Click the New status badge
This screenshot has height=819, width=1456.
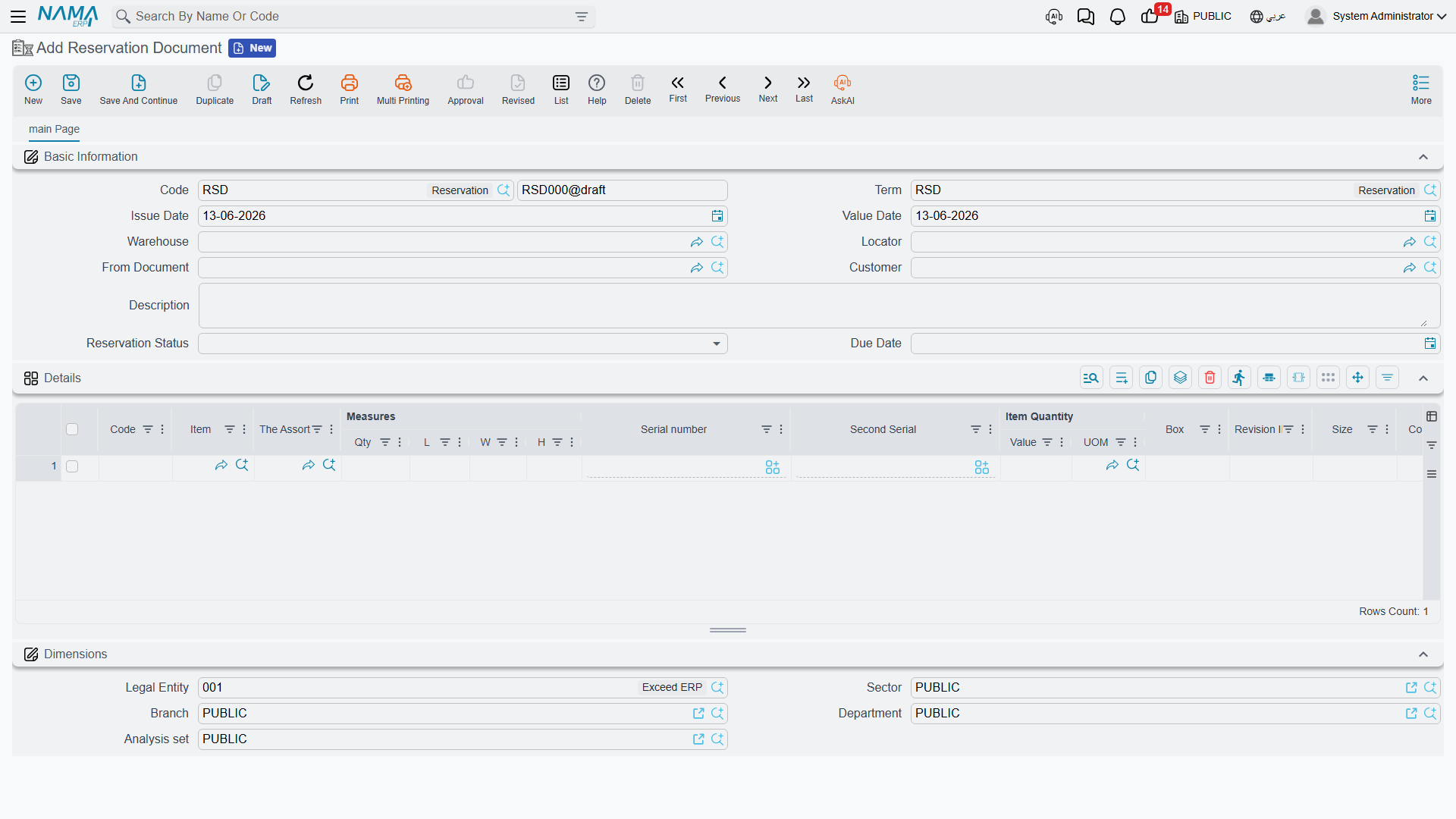tap(253, 48)
